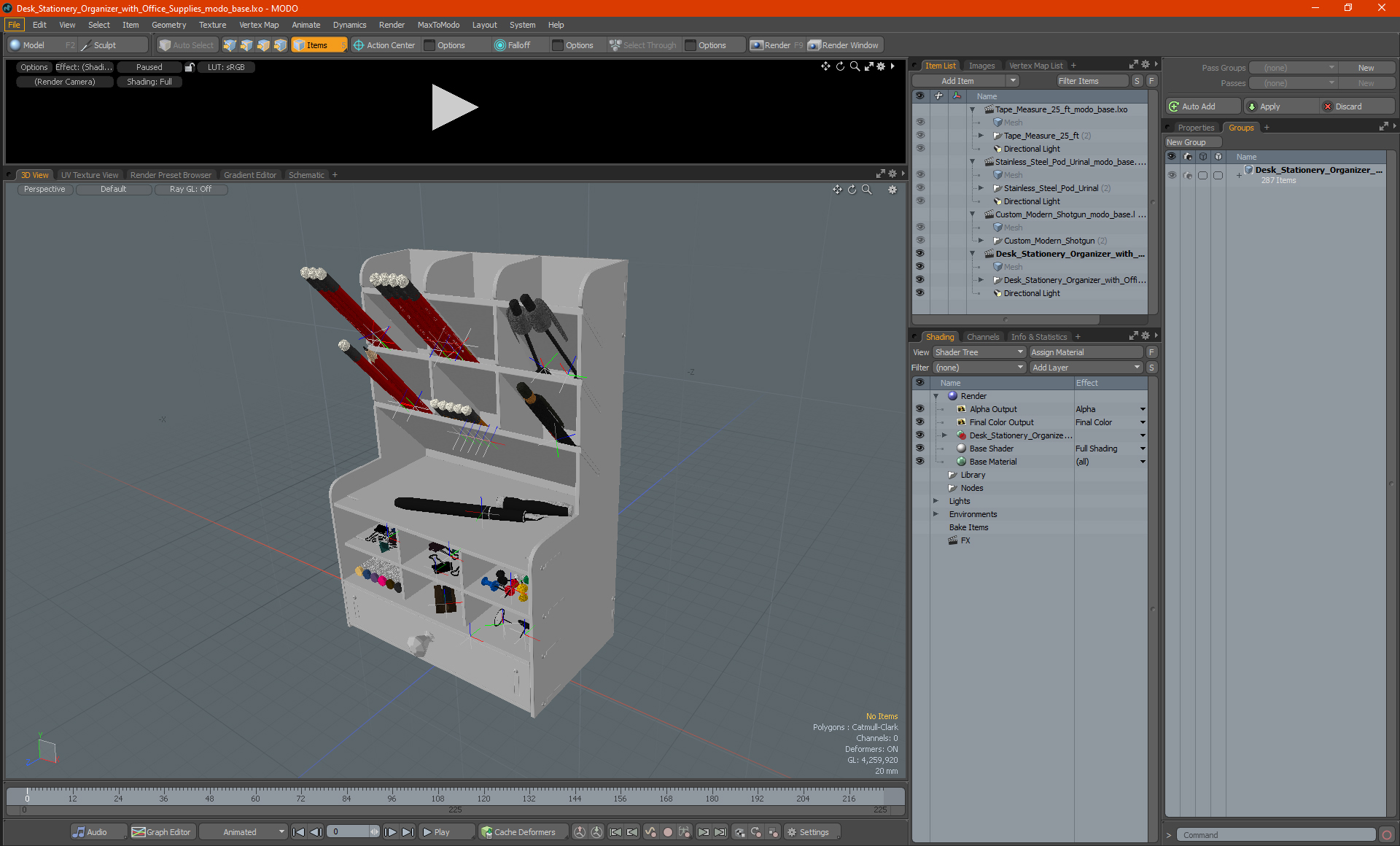Click the Render F9 button

pos(777,45)
